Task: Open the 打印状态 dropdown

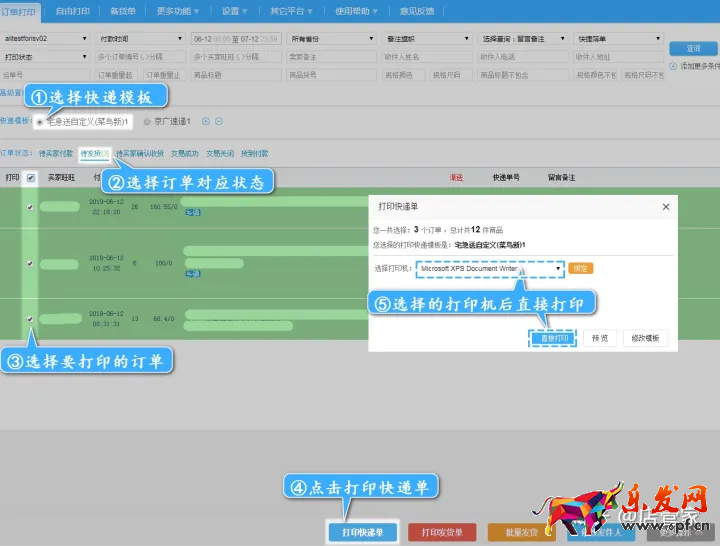Action: (x=45, y=57)
